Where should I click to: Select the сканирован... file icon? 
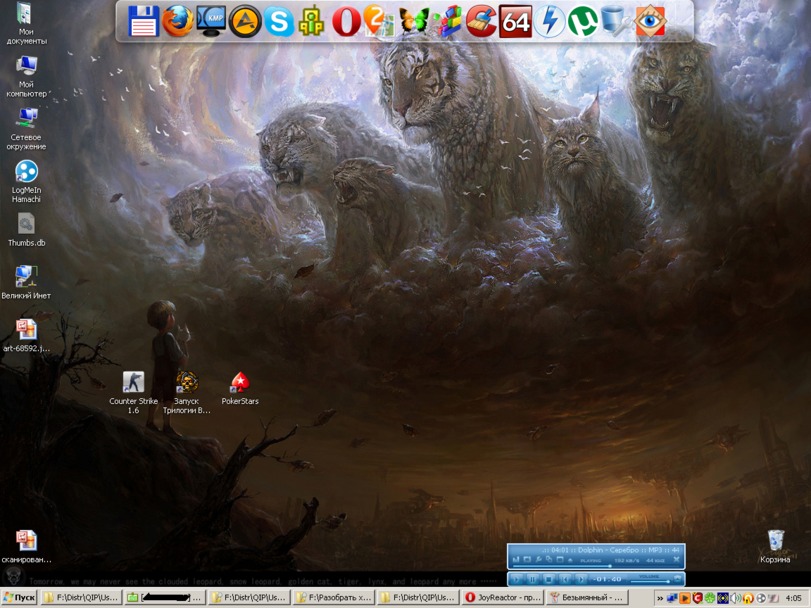click(26, 546)
